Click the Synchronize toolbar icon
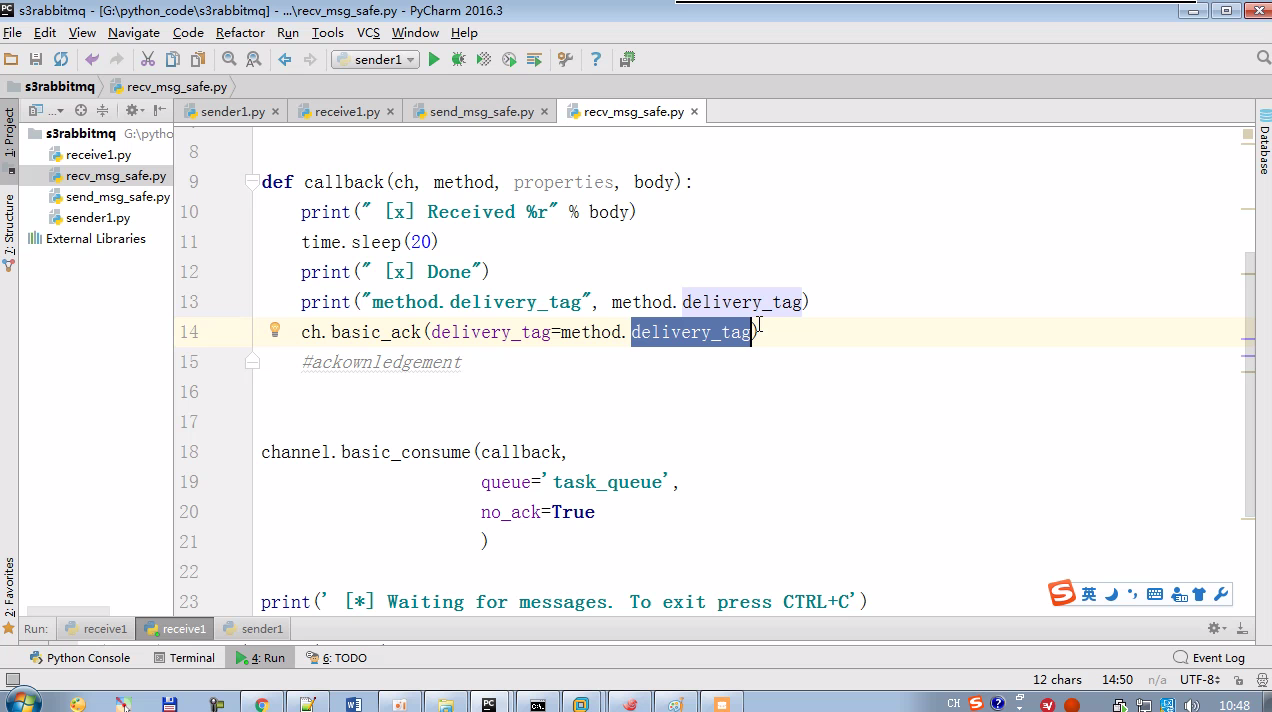 61,60
